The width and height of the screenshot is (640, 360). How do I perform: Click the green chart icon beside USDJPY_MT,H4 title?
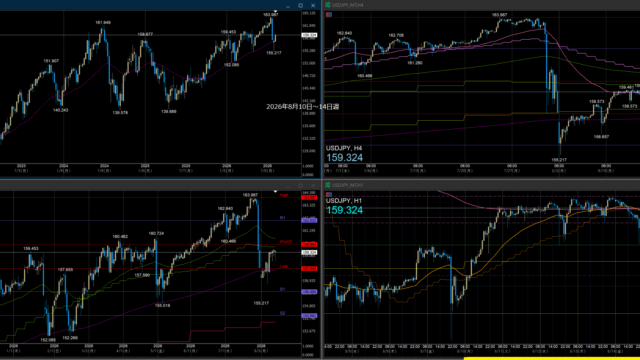click(327, 5)
